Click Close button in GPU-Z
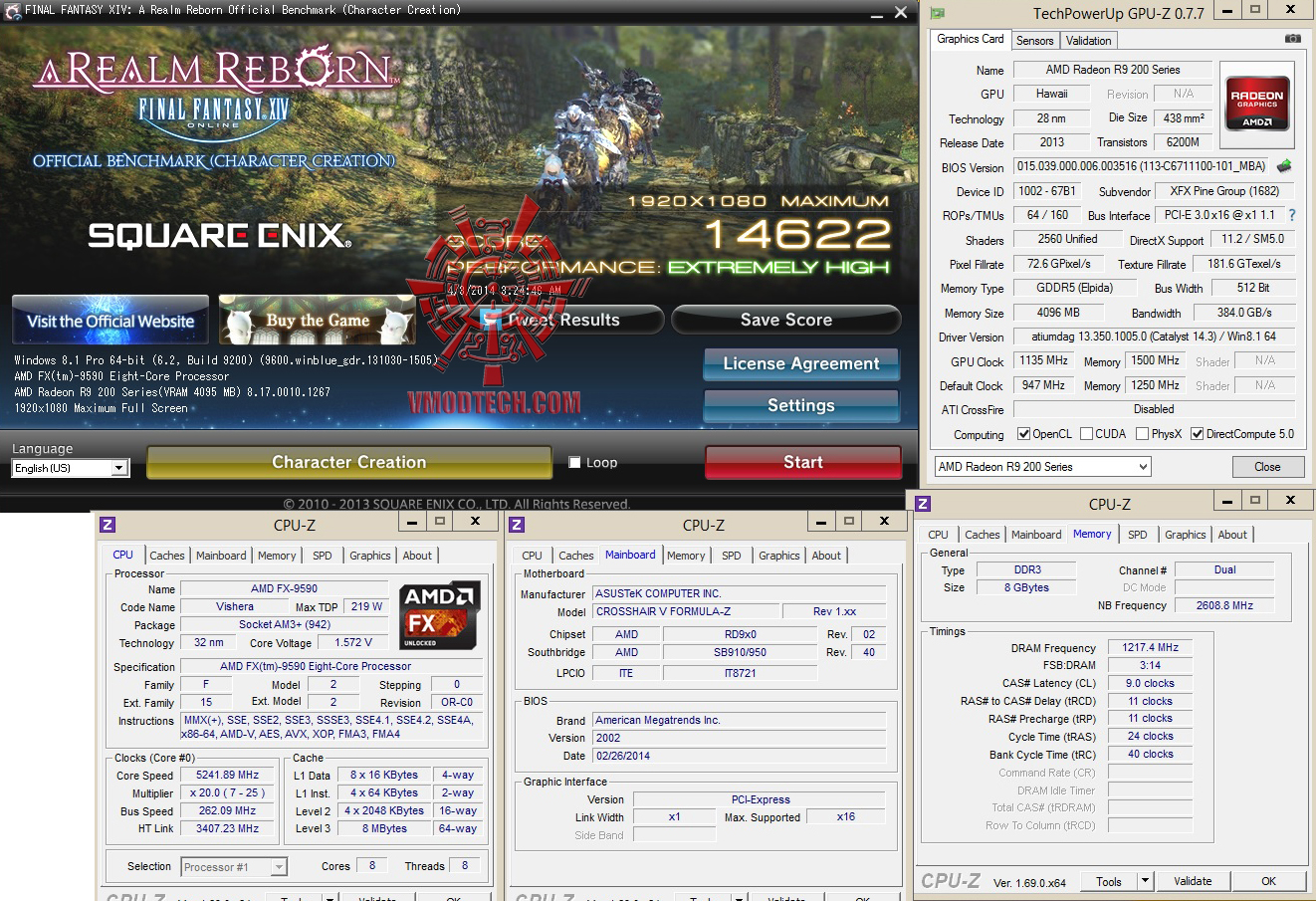 (x=1267, y=466)
